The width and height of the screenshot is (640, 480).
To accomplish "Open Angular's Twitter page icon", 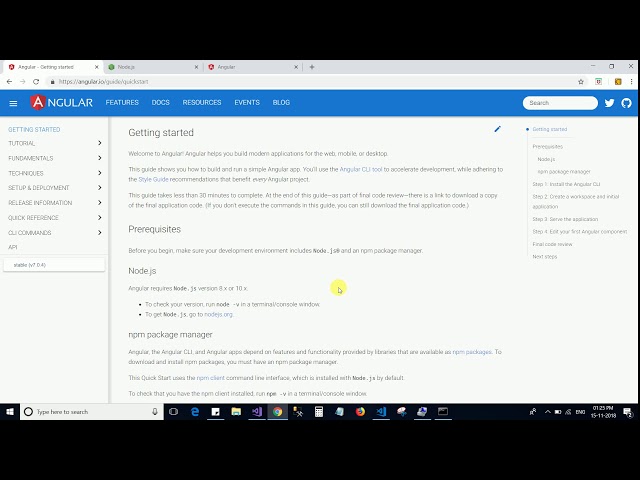I will coord(609,103).
